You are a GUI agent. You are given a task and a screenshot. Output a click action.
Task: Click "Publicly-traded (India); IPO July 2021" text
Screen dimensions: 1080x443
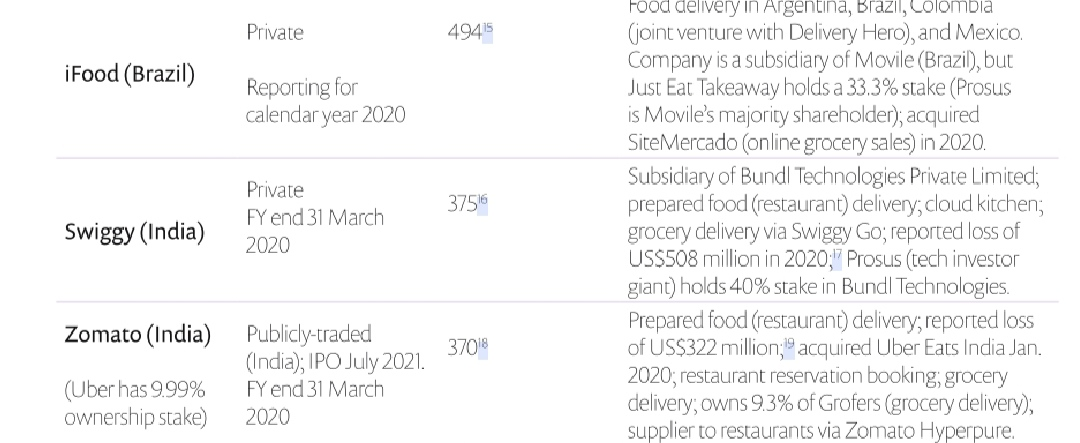coord(335,348)
